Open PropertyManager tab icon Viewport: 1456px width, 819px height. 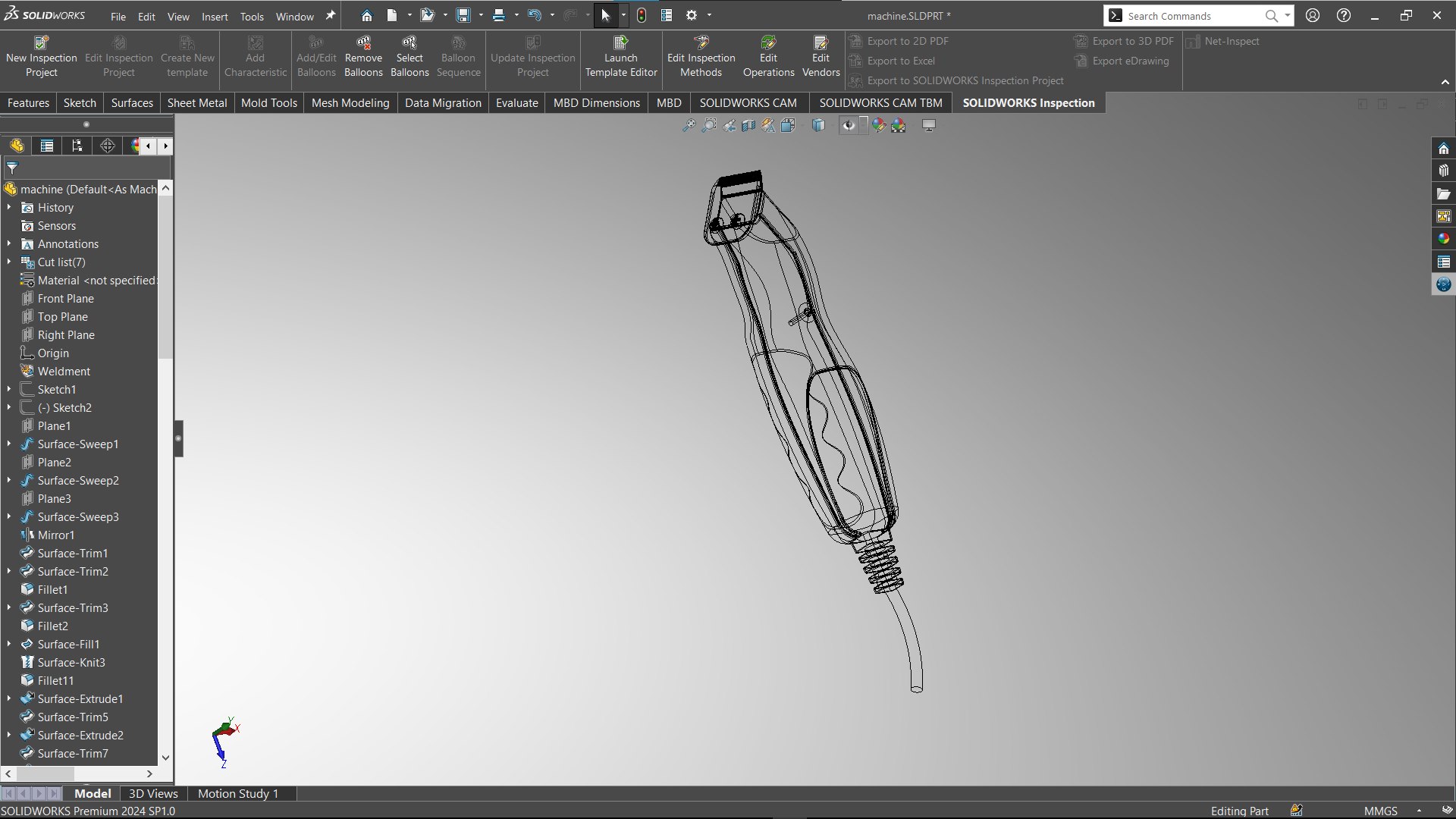(x=47, y=146)
